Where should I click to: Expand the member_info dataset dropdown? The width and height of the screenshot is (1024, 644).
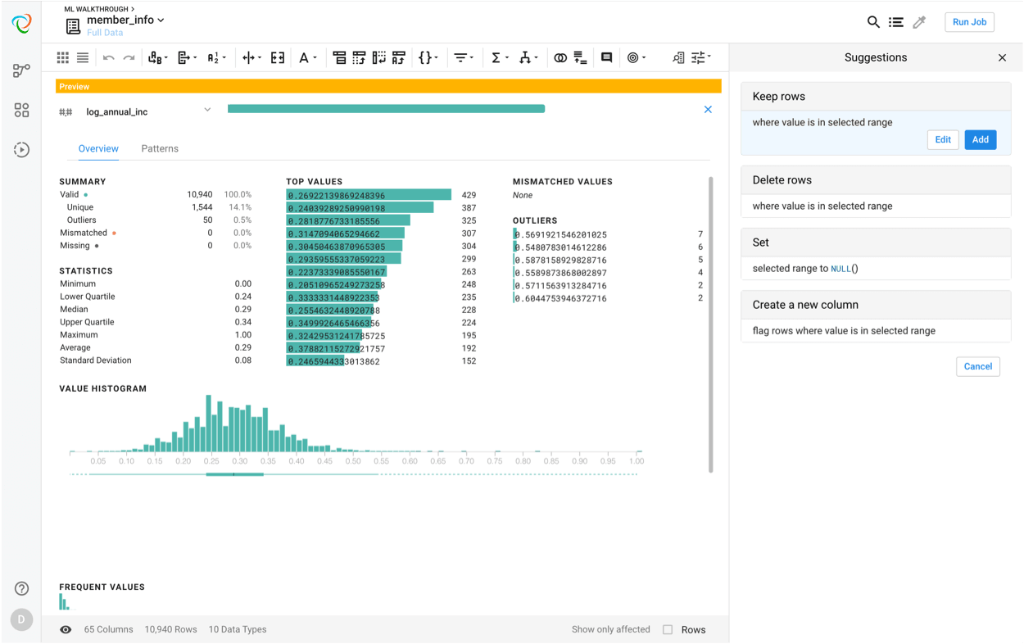click(161, 20)
